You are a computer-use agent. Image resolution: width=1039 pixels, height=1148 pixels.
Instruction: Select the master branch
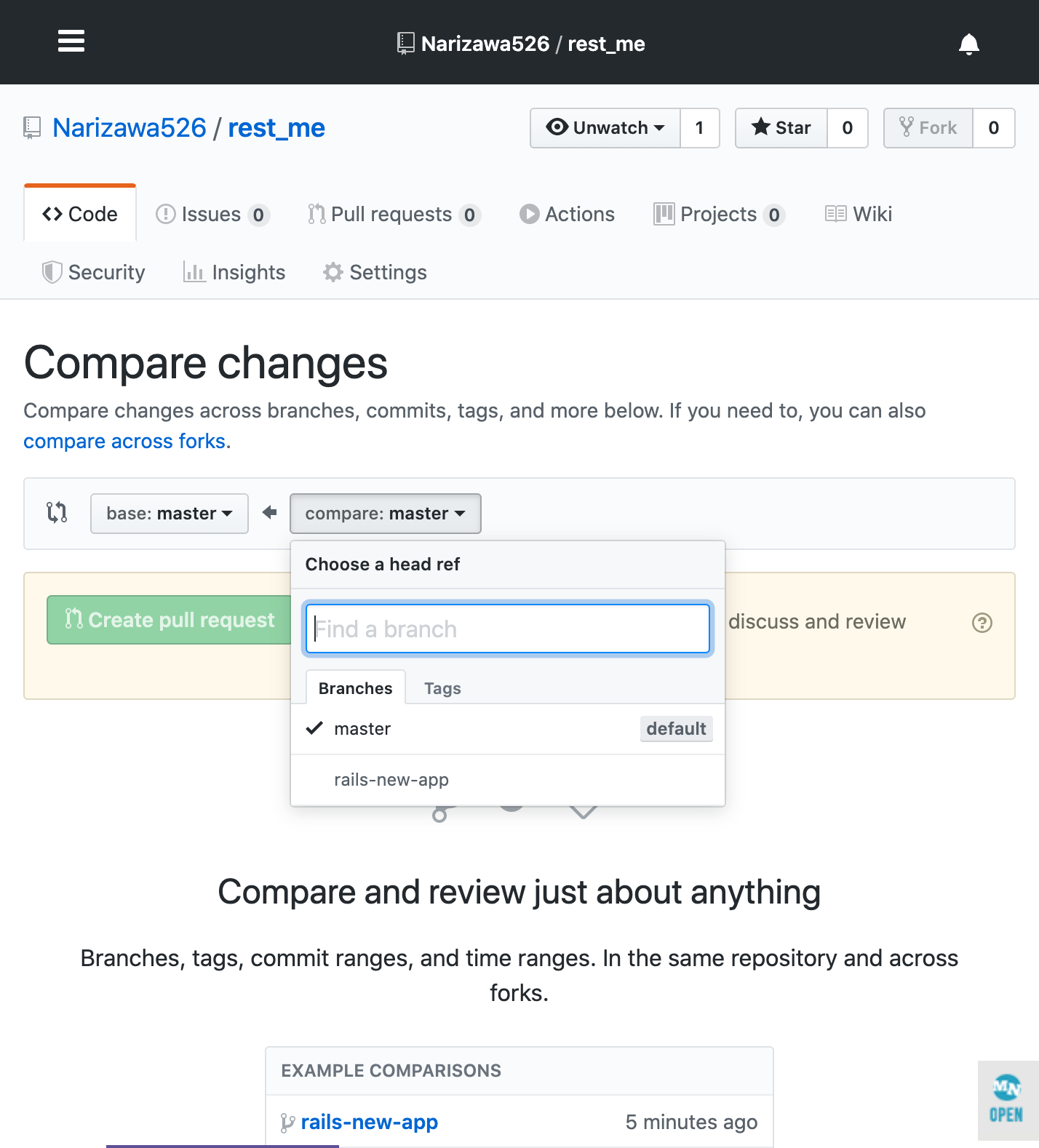tap(508, 729)
